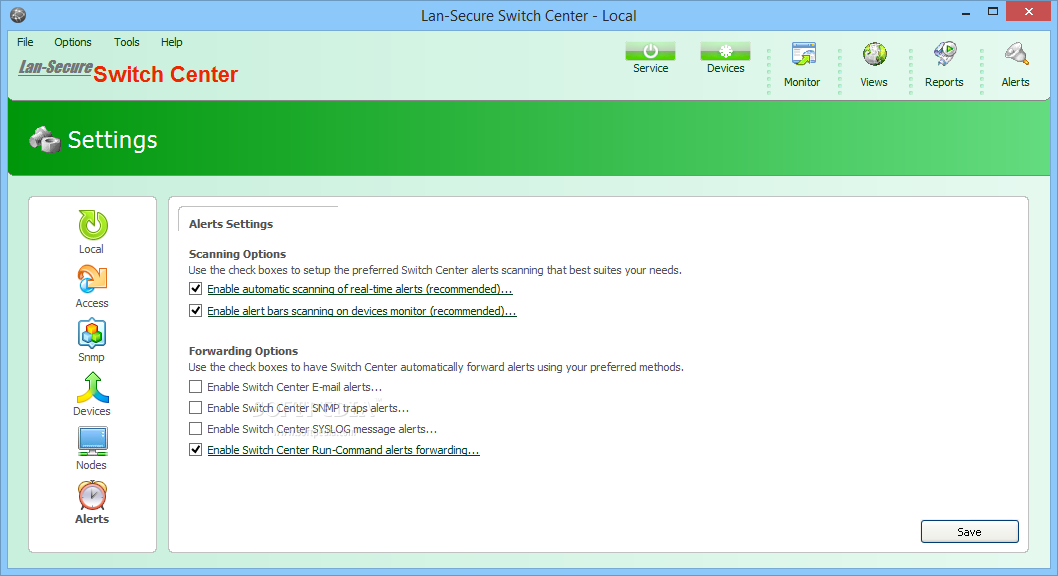Enable Switch Center SYSLOG message alerts checkbox
Viewport: 1058px width, 576px height.
tap(196, 428)
